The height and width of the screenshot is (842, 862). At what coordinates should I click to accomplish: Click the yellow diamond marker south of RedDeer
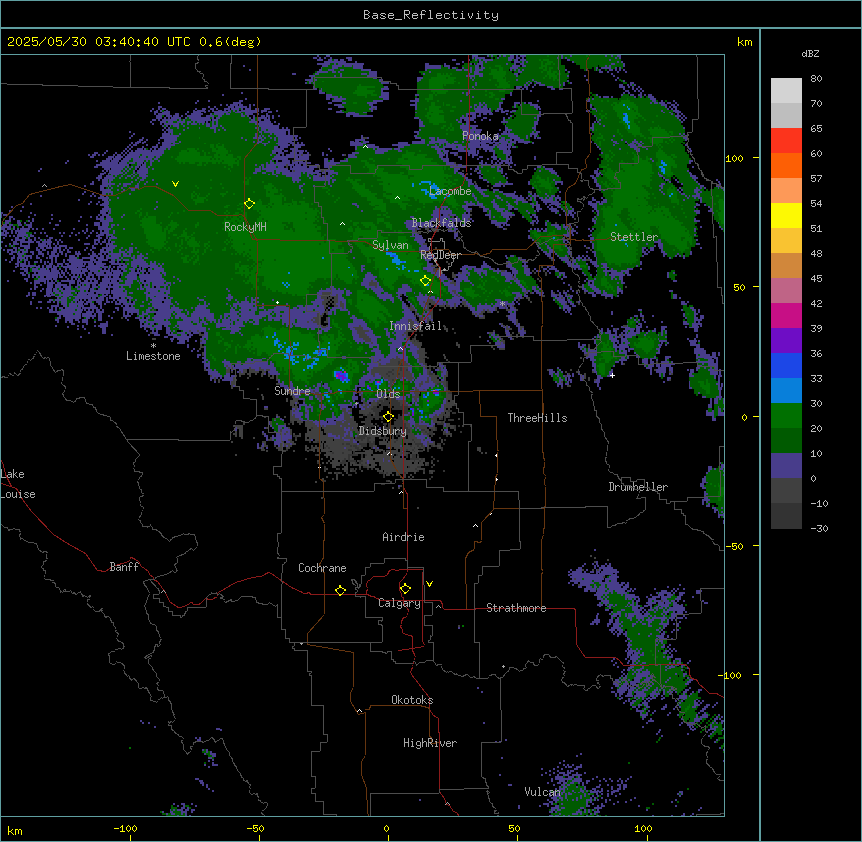point(425,281)
